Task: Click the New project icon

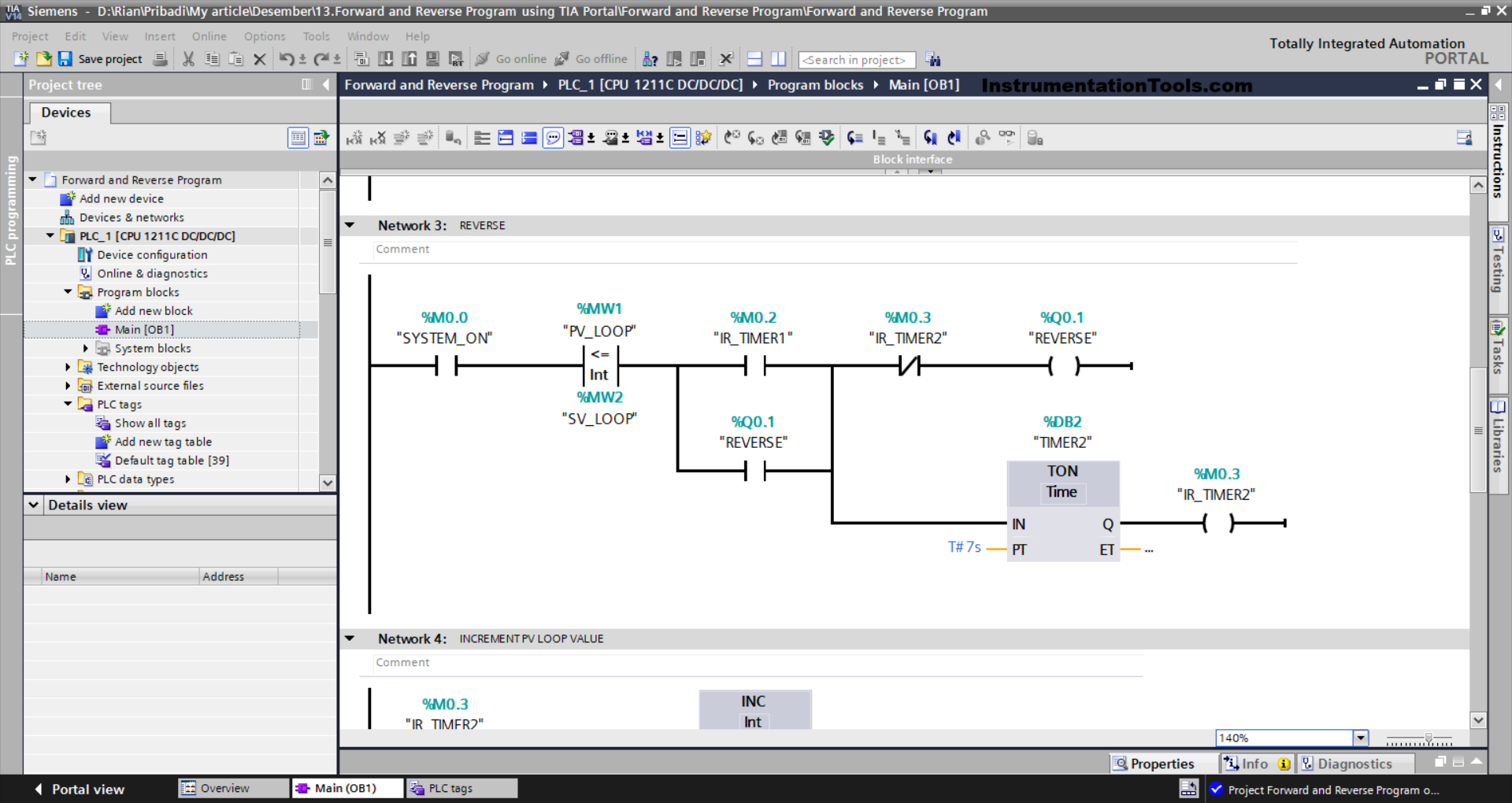Action: [20, 59]
